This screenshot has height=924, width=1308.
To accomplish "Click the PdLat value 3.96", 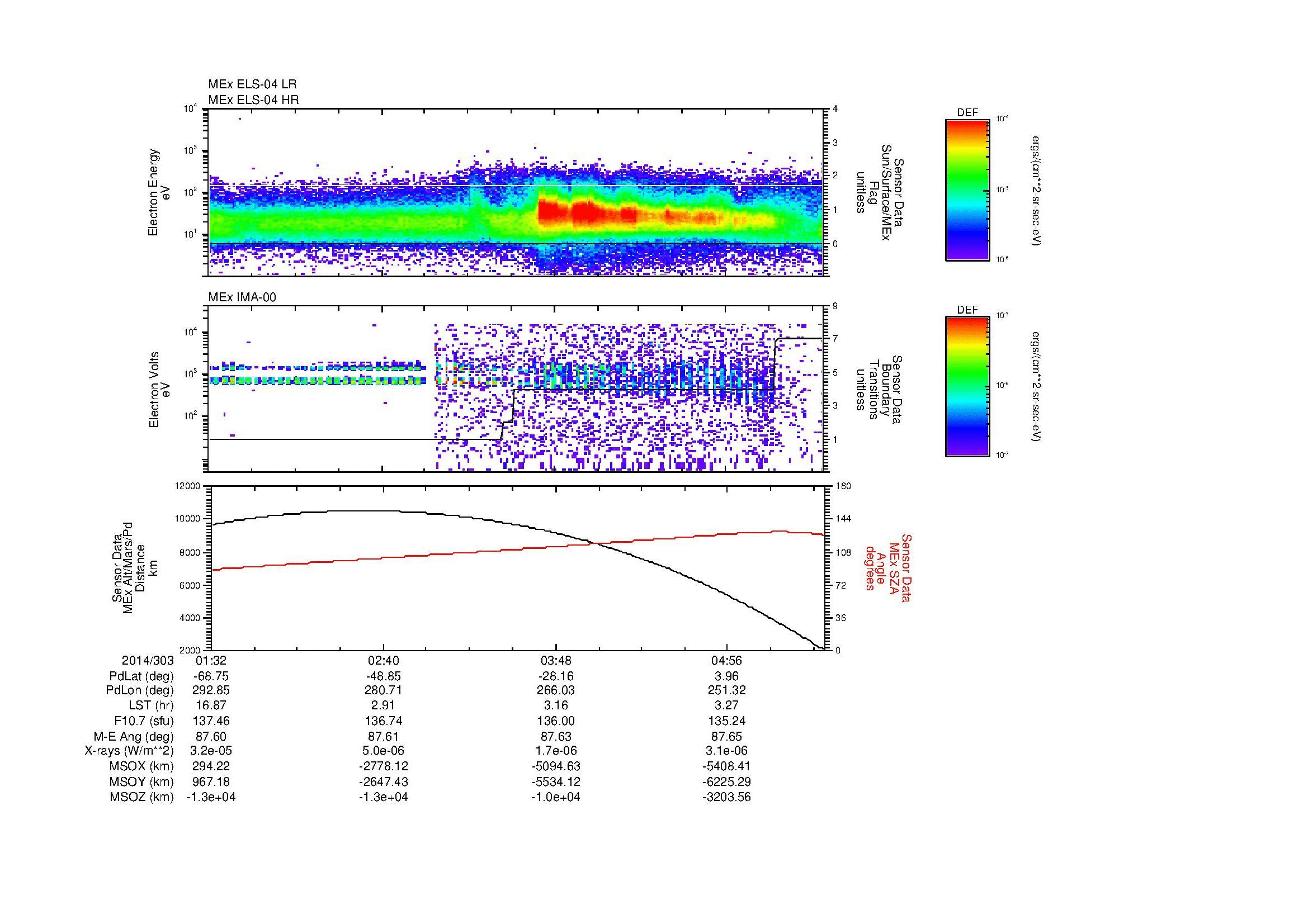I will click(x=727, y=676).
